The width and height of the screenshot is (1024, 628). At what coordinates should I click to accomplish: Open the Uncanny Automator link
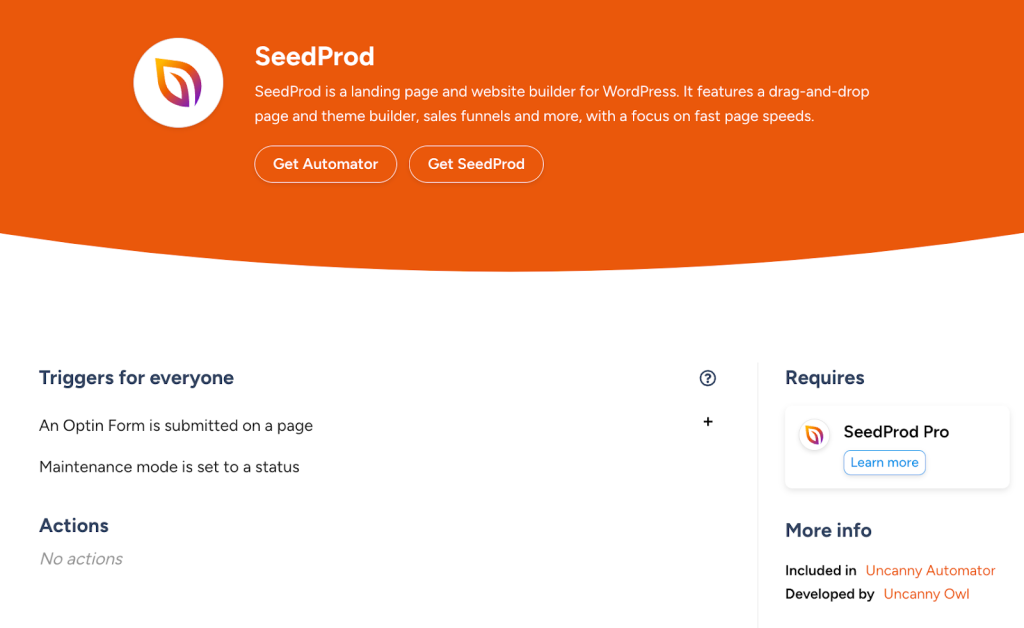click(930, 570)
